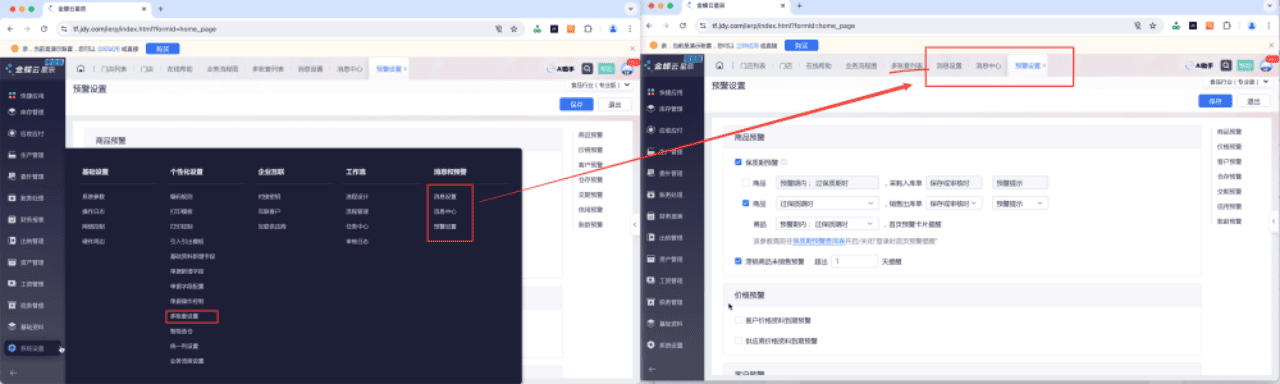Select 业务流程设置 at bottom of 个性化设置

click(187, 361)
